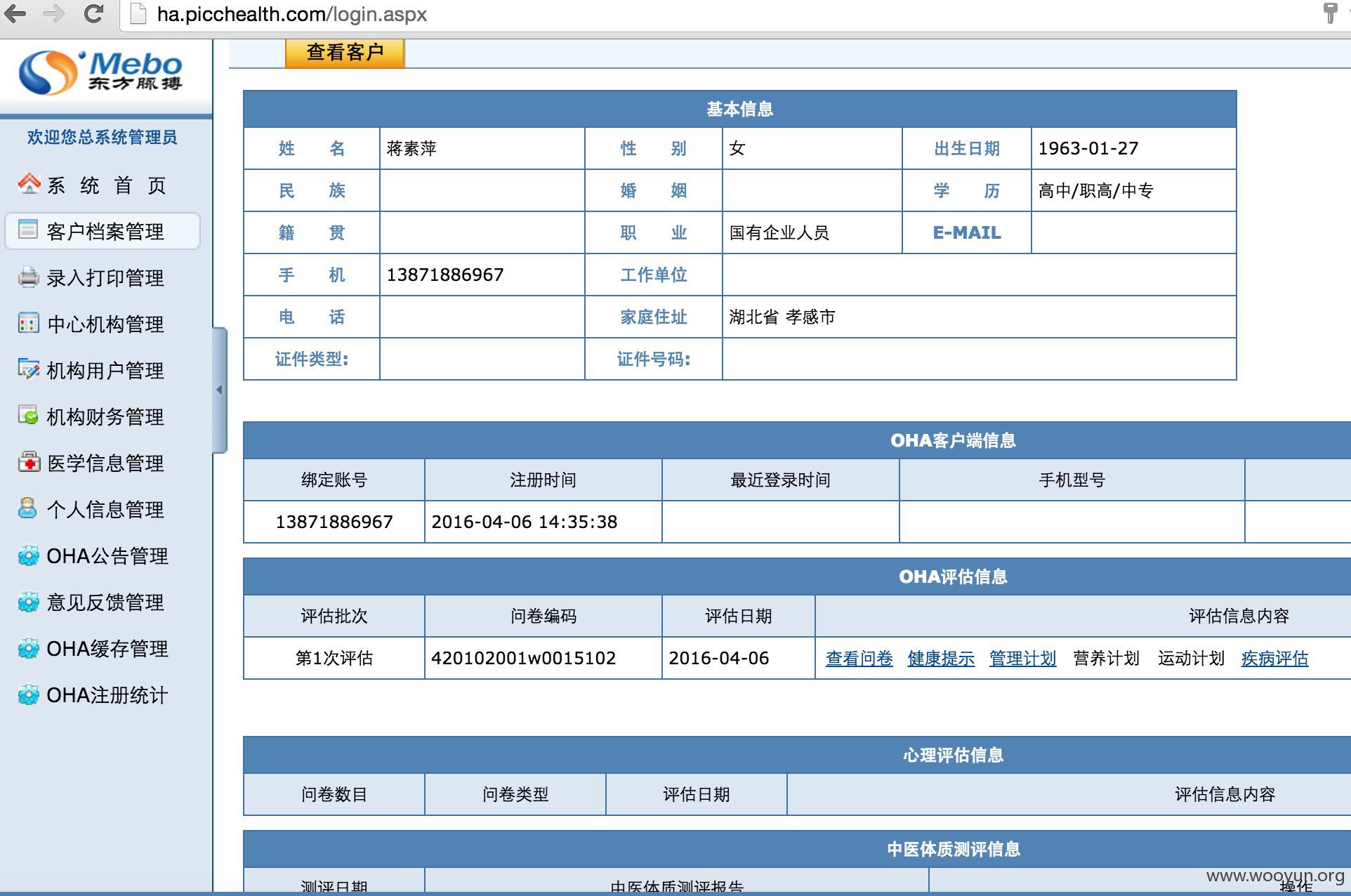Open 个人信息管理 menu item

[105, 510]
